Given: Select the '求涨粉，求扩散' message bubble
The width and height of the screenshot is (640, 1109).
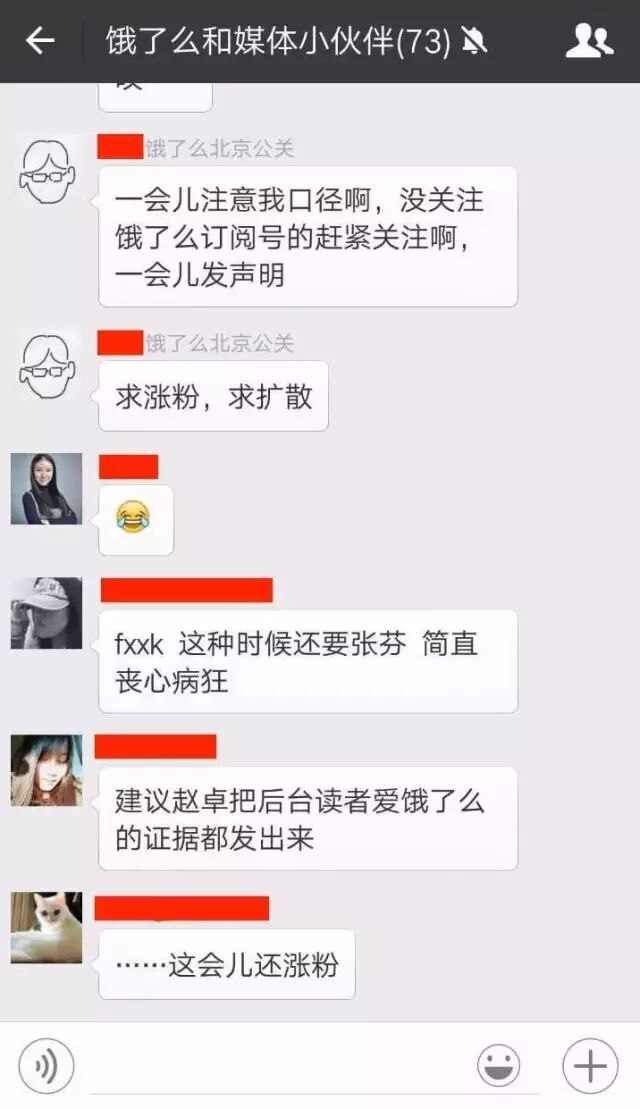Looking at the screenshot, I should pos(213,396).
